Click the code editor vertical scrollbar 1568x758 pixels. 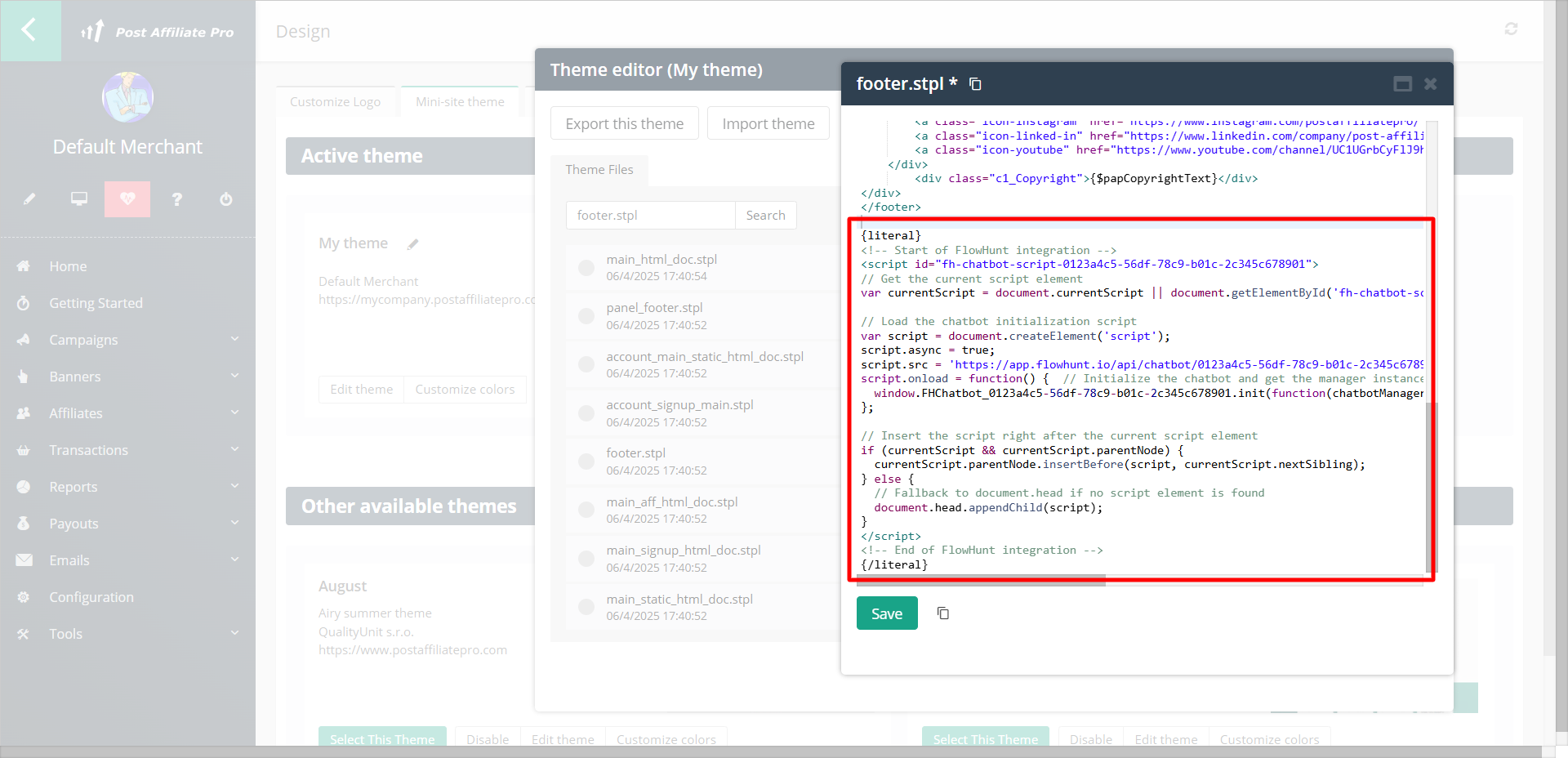[x=1430, y=487]
